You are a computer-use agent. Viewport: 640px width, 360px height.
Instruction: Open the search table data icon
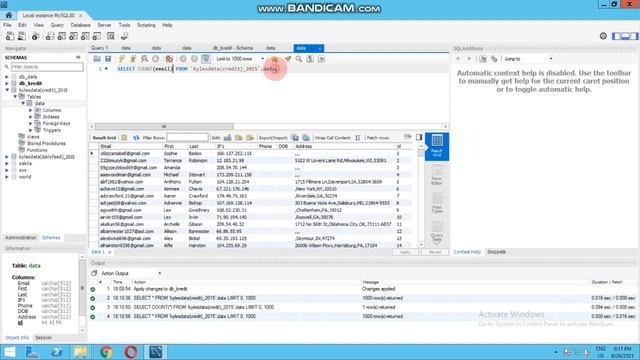tap(111, 36)
